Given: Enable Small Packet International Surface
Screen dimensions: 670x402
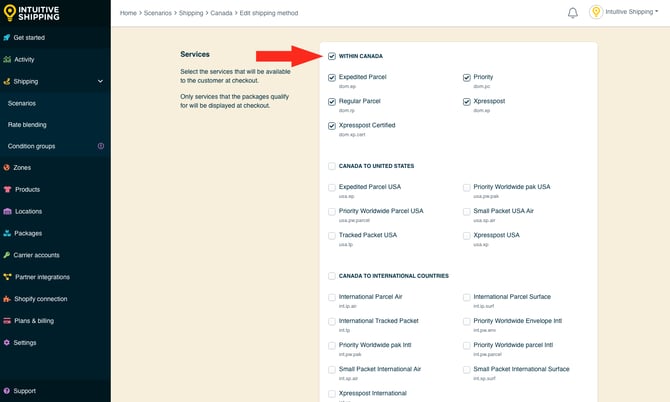Looking at the screenshot, I should [467, 370].
